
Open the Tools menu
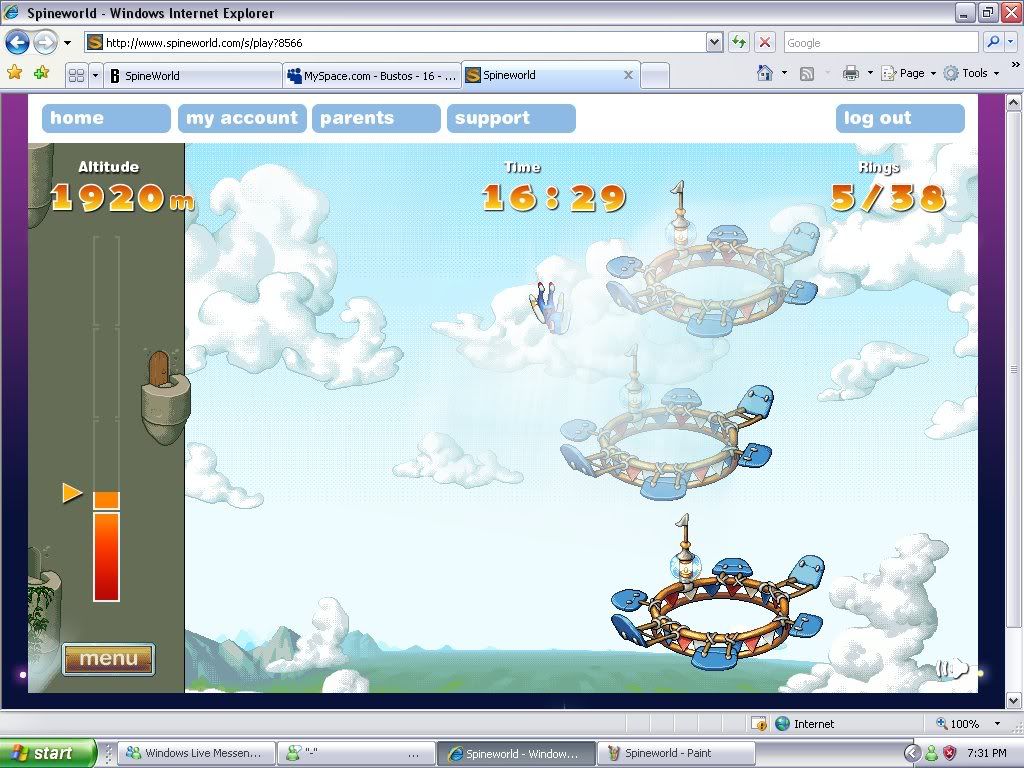click(x=971, y=73)
